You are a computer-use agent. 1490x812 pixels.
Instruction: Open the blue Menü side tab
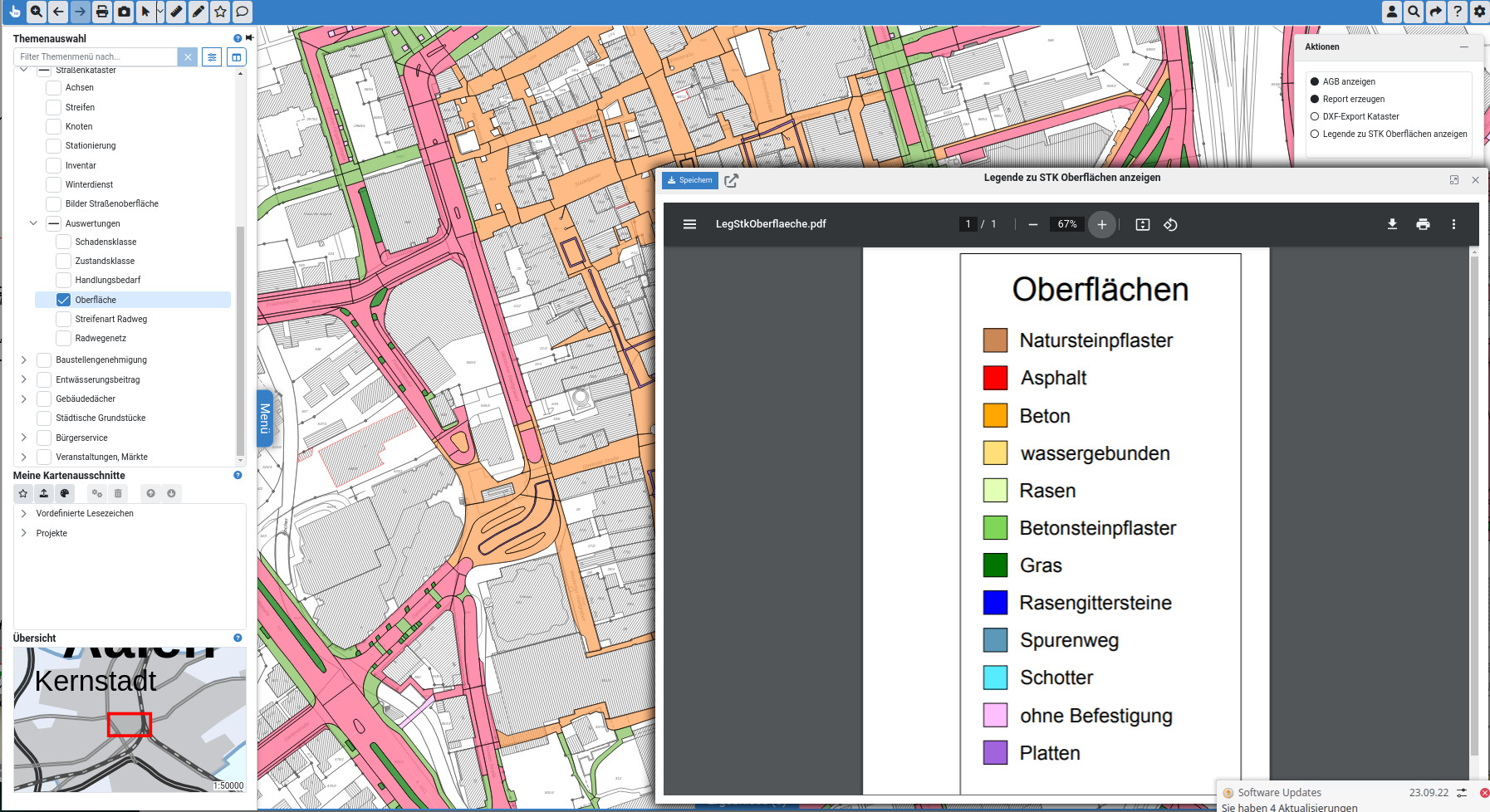(x=265, y=418)
